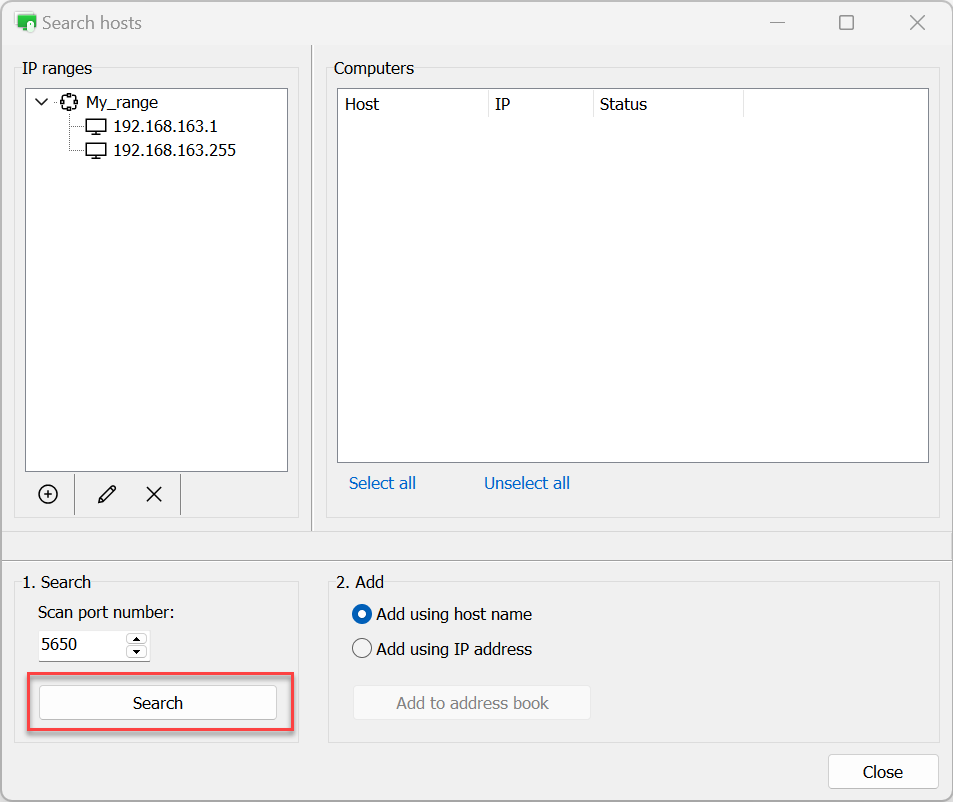This screenshot has height=802, width=953.
Task: Click the add IP range plus icon
Action: pyautogui.click(x=48, y=494)
